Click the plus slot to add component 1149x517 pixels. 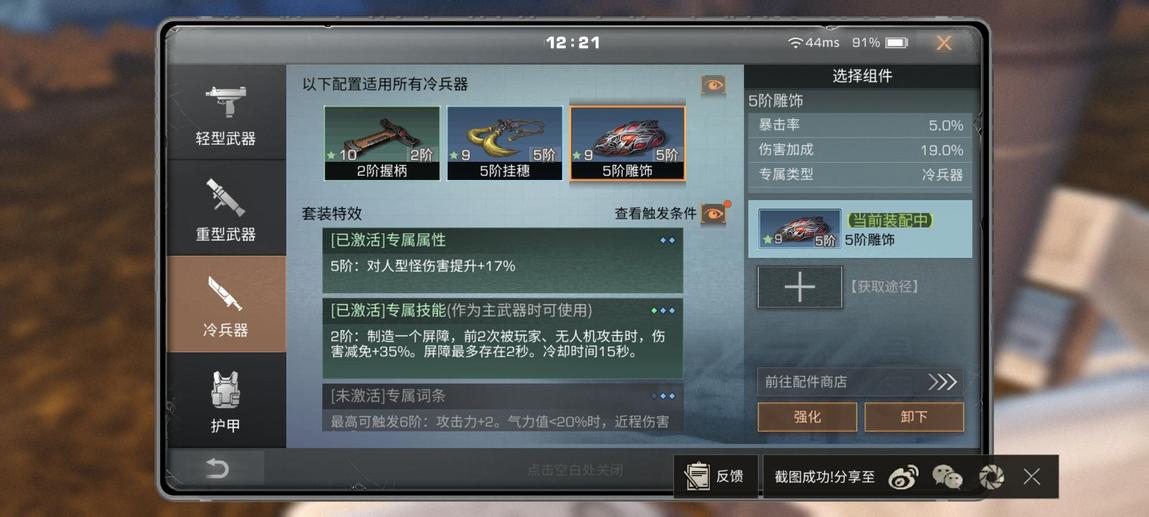click(x=799, y=287)
